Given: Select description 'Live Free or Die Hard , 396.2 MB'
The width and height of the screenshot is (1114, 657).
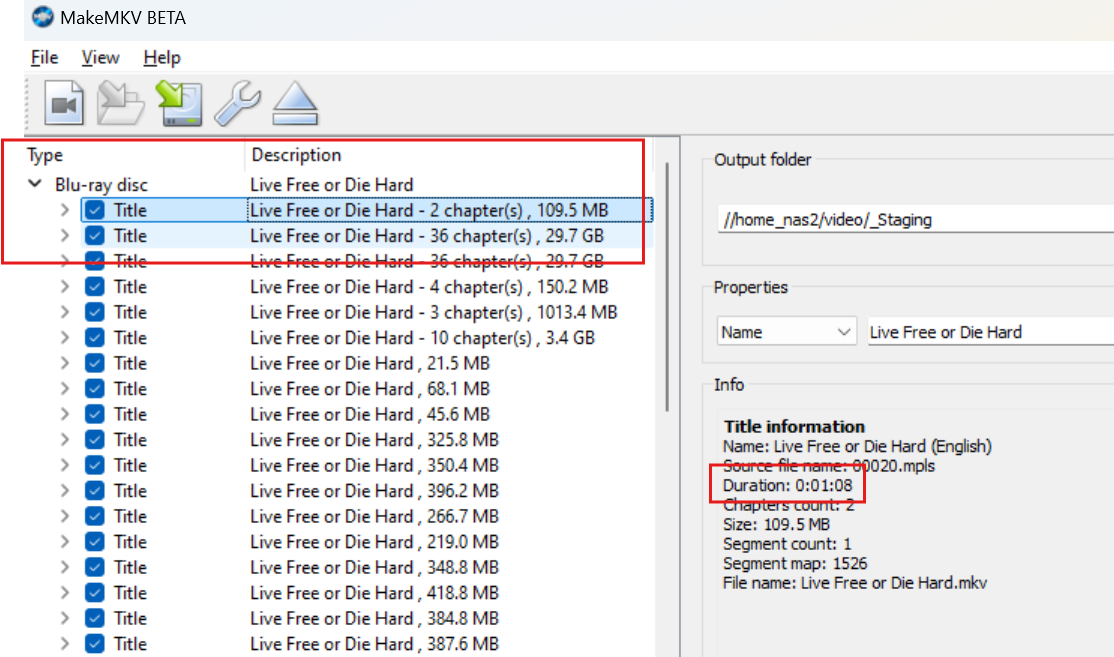Looking at the screenshot, I should pyautogui.click(x=374, y=492).
